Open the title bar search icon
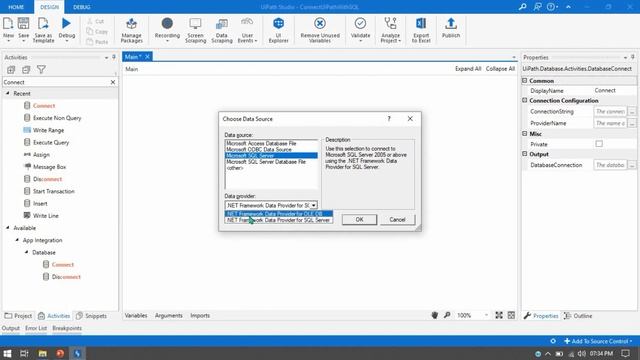This screenshot has height=360, width=640. 522,7
